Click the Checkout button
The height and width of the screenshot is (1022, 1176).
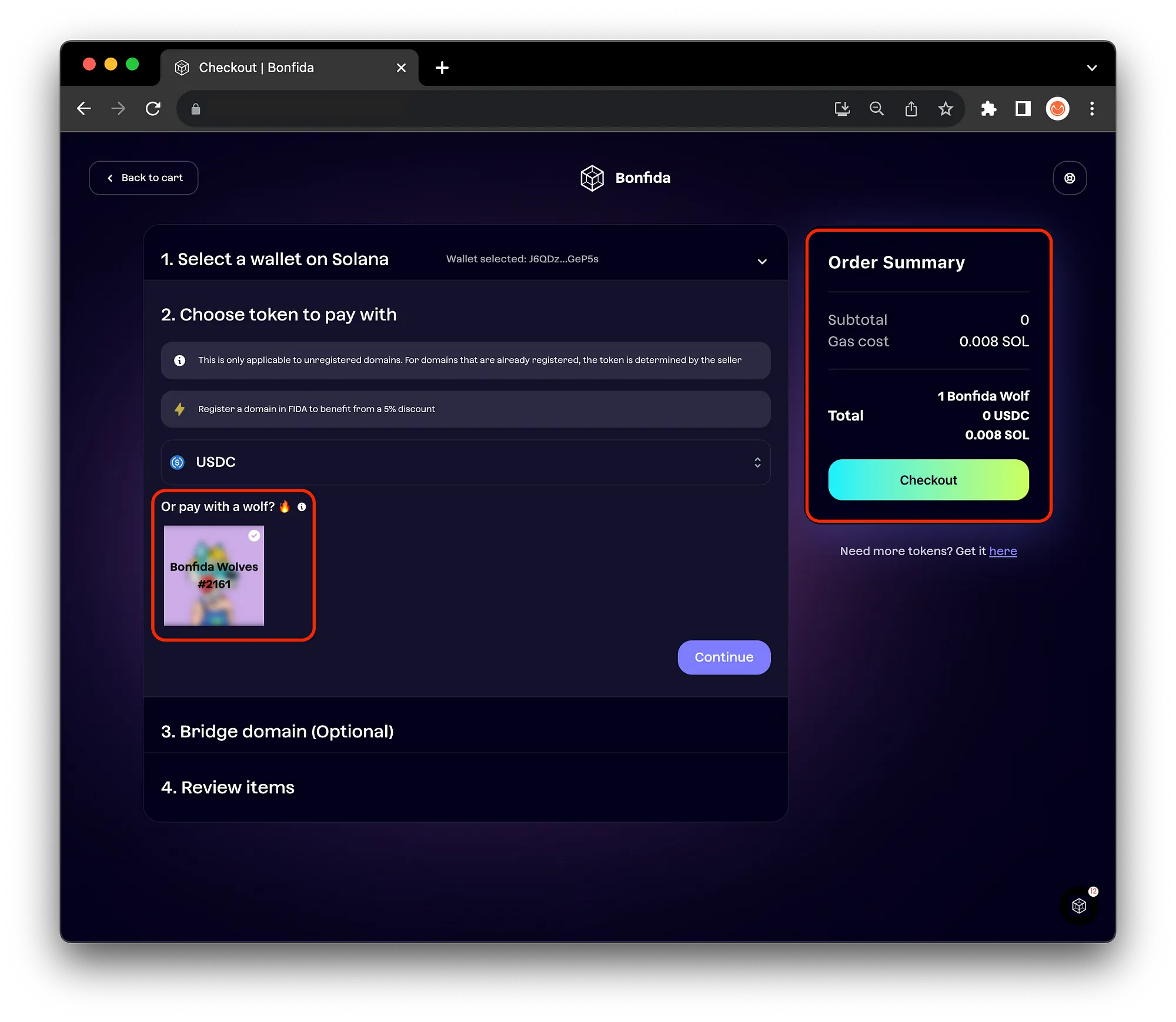(928, 480)
